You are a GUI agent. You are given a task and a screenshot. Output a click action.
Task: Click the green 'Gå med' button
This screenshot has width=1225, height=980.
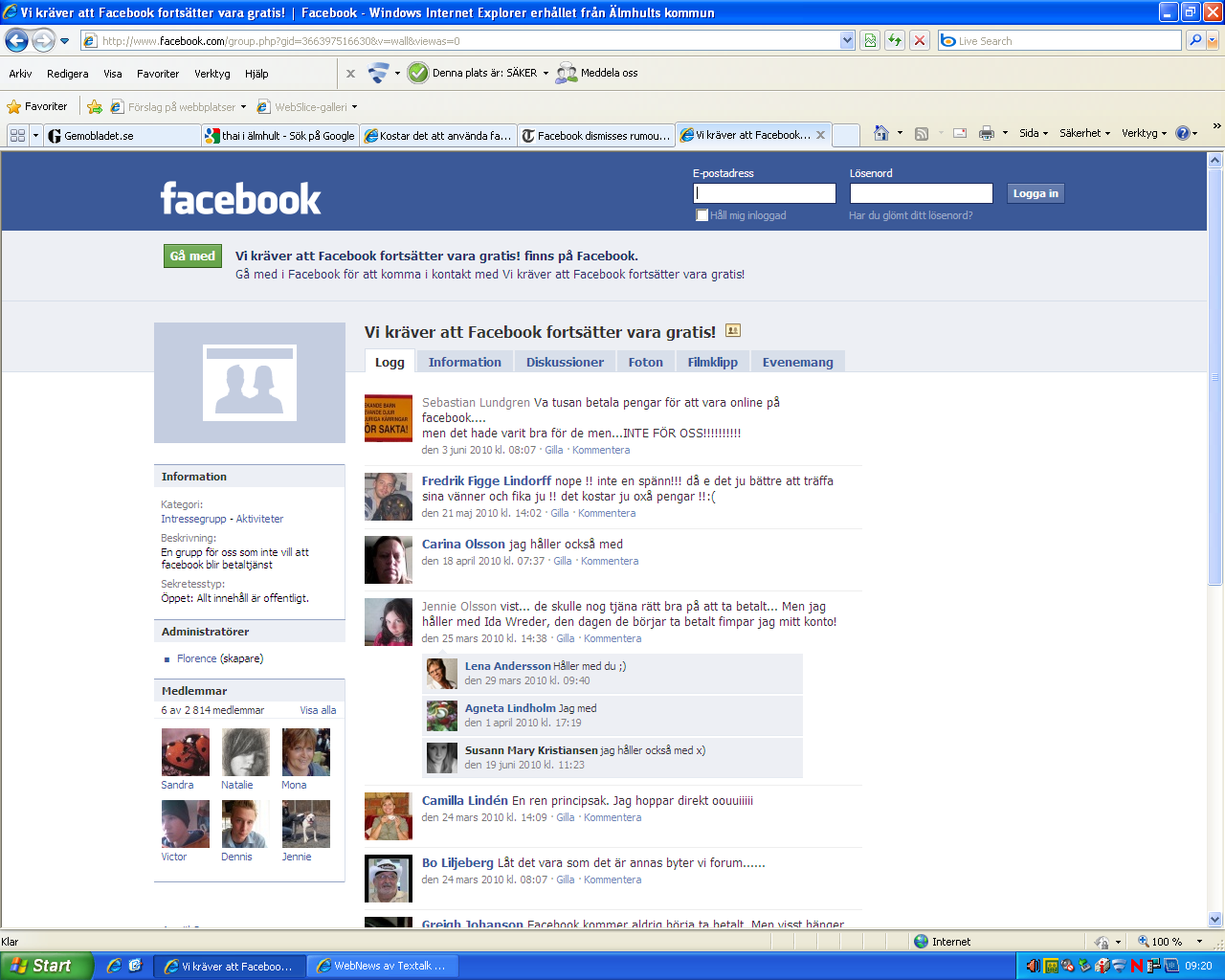[x=192, y=256]
